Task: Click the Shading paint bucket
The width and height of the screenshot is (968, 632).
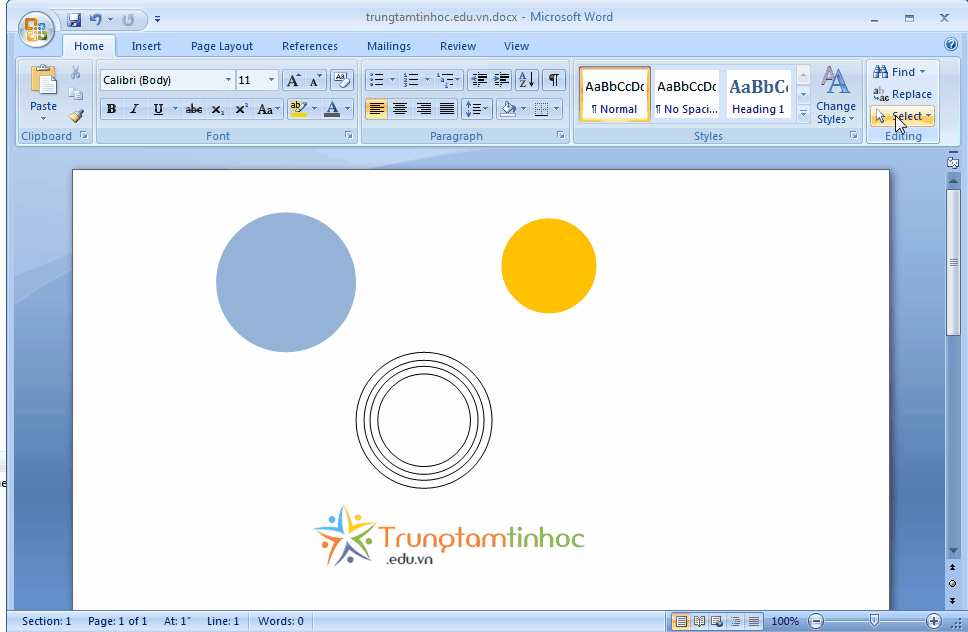Action: click(508, 109)
